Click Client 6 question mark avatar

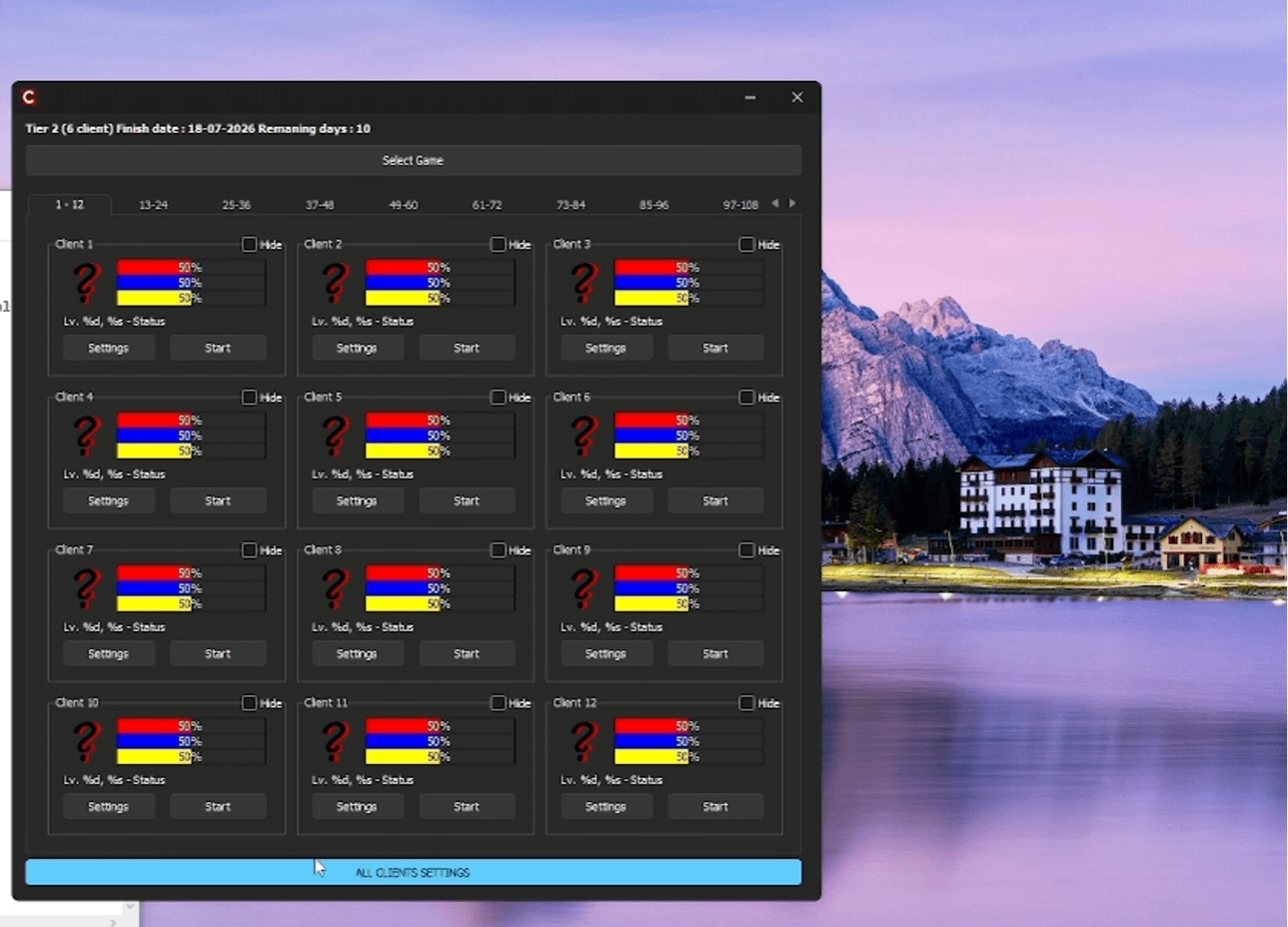click(584, 437)
